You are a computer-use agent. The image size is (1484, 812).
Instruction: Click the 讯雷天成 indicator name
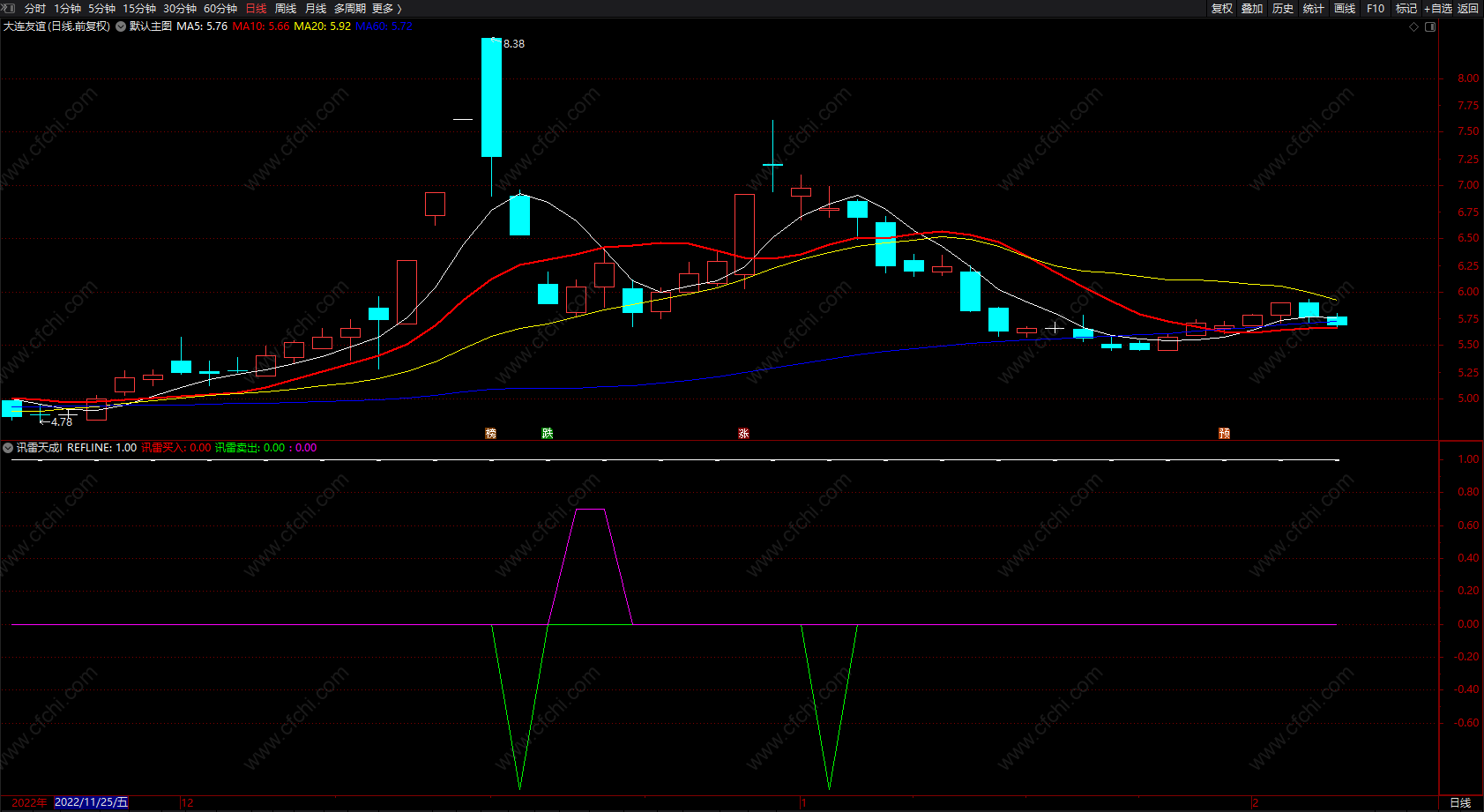(40, 448)
